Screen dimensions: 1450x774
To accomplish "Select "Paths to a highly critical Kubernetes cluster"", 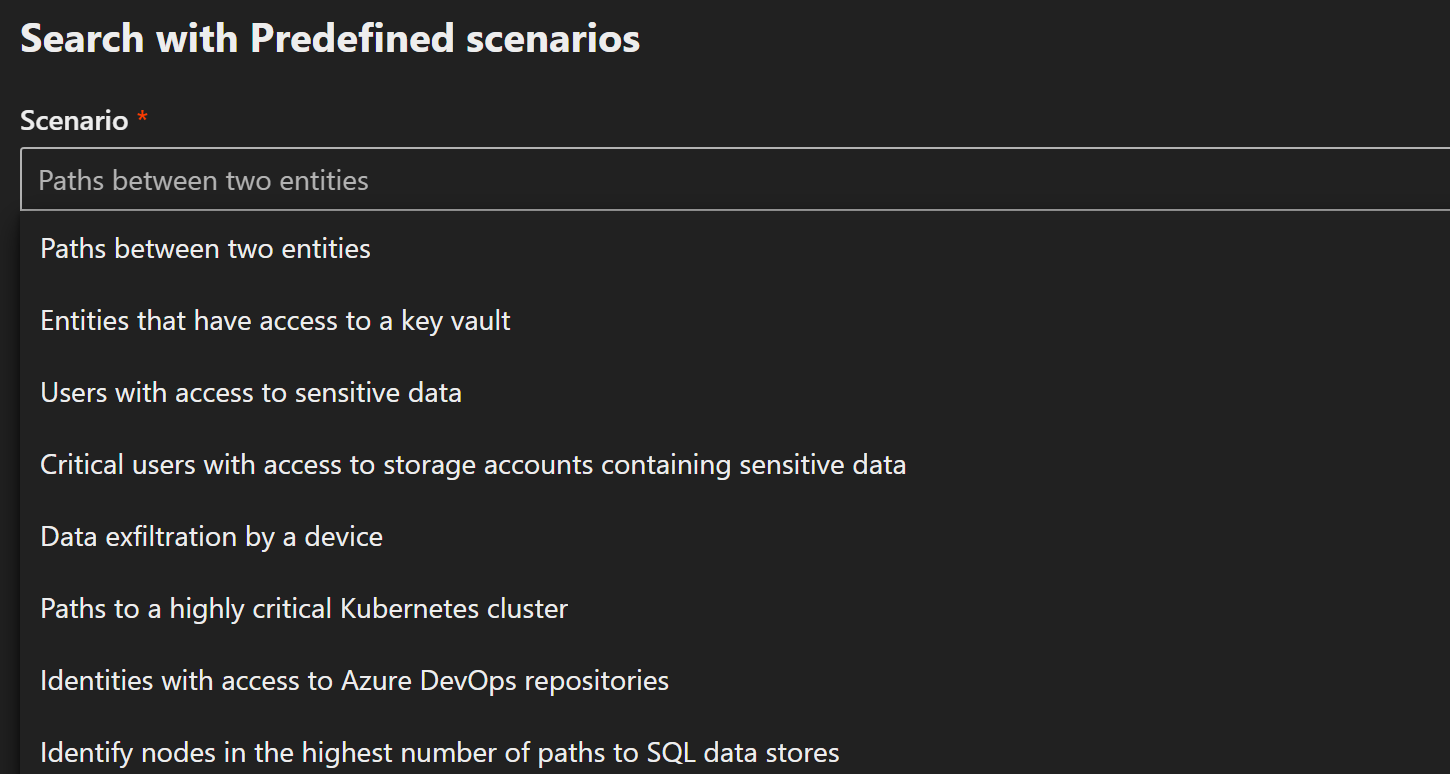I will click(304, 608).
